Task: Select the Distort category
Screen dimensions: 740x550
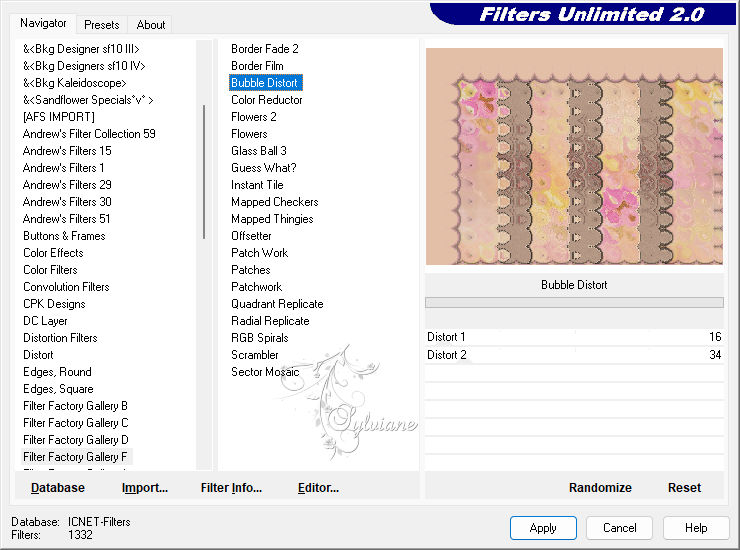Action: pyautogui.click(x=38, y=355)
